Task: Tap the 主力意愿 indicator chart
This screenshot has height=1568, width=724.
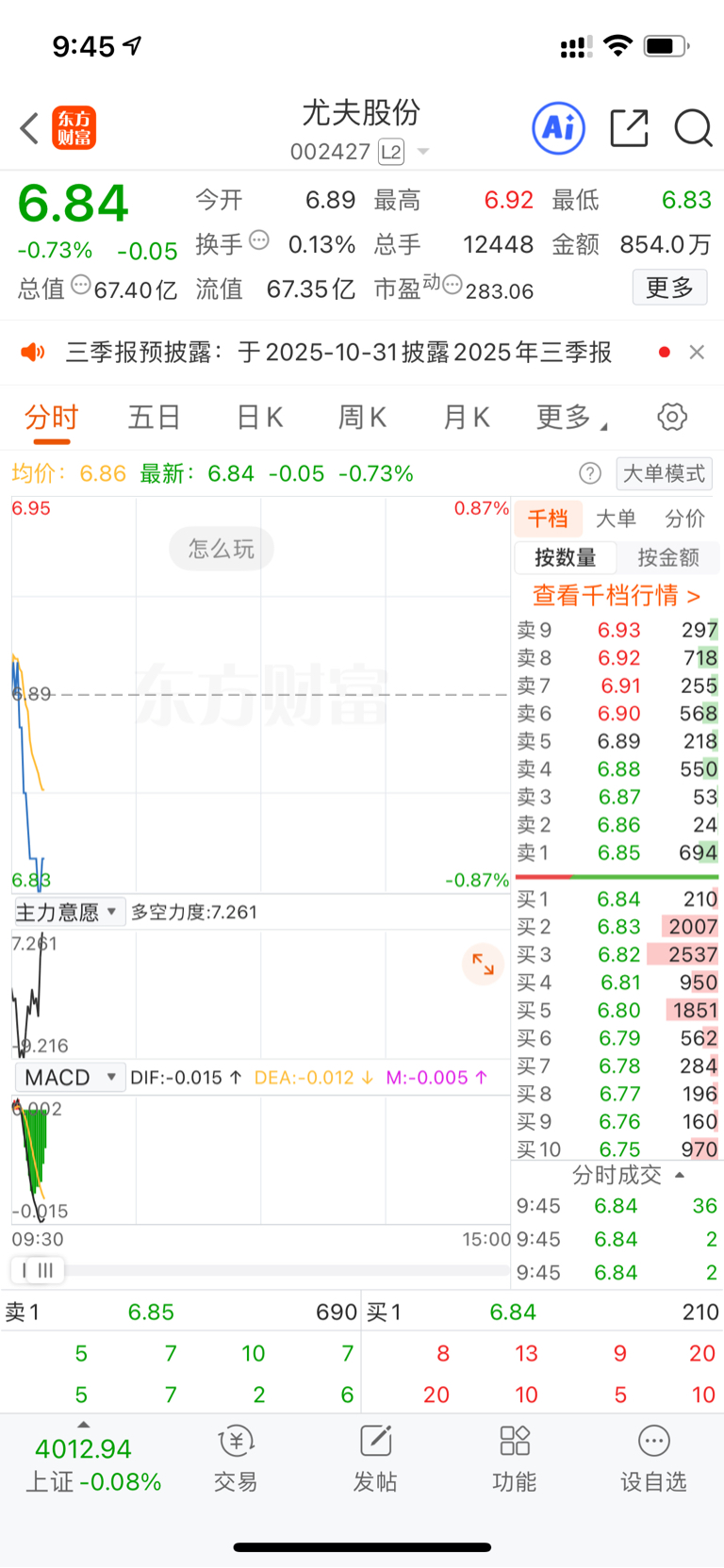Action: click(x=260, y=994)
